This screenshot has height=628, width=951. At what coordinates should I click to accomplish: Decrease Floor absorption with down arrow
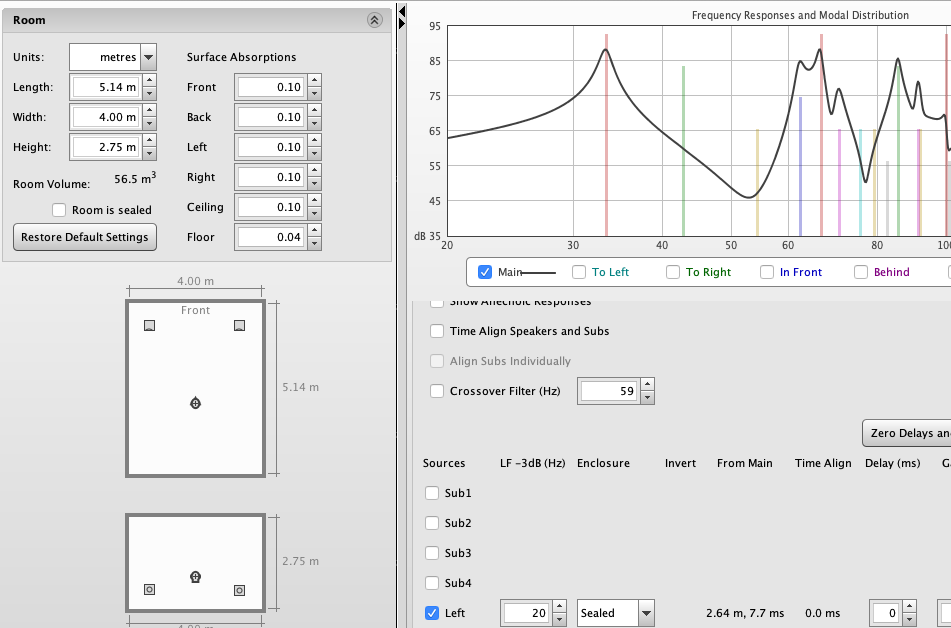[314, 243]
